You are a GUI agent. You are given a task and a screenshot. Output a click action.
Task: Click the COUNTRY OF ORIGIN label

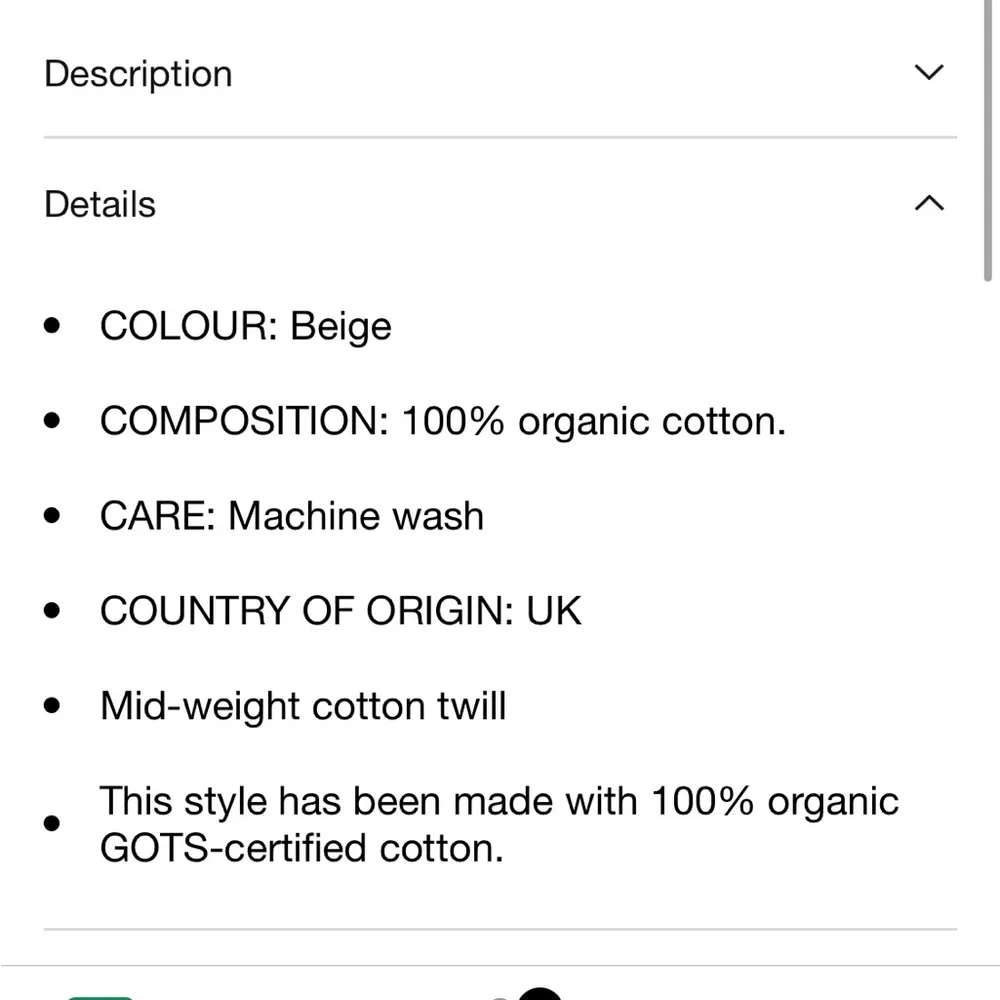[x=306, y=612]
